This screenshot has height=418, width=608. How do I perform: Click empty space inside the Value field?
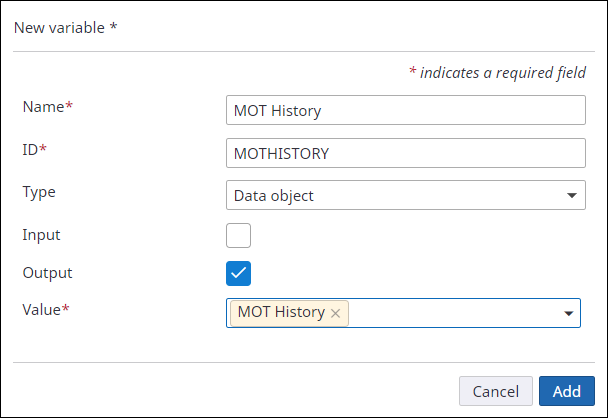450,313
